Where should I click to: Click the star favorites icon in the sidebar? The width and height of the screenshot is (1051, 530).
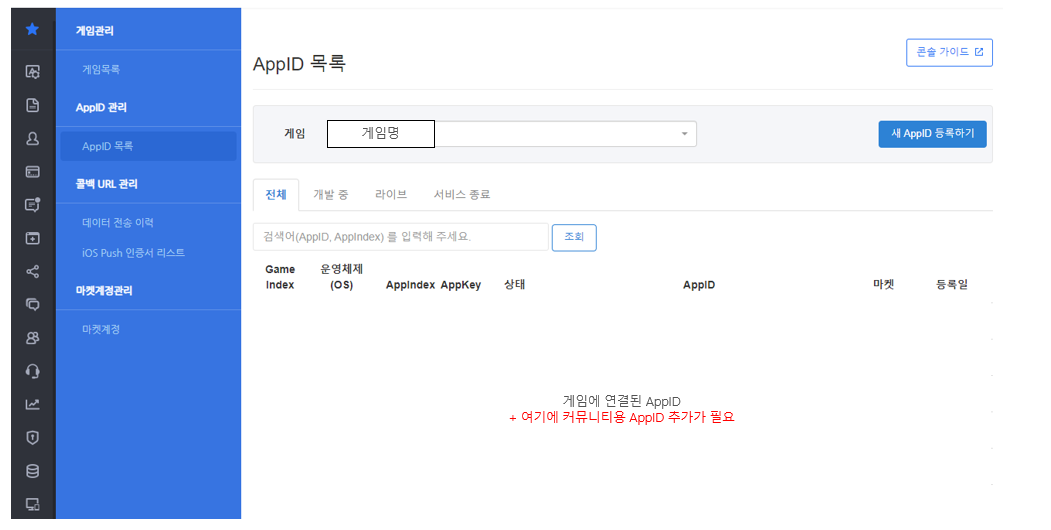32,29
